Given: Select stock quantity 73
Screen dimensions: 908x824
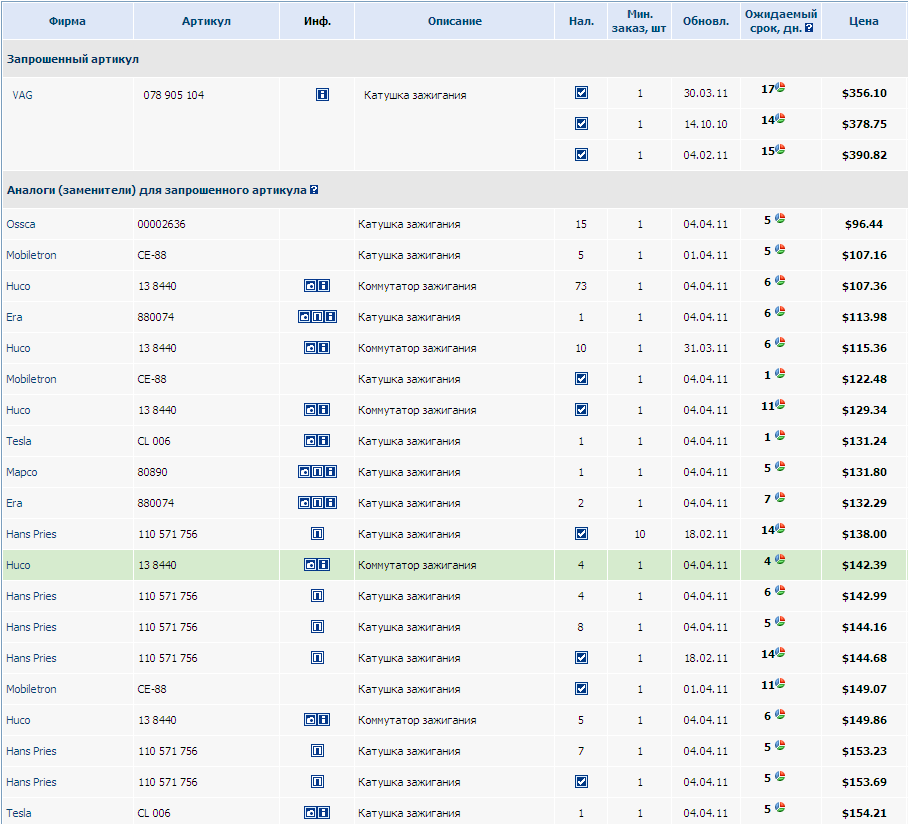Looking at the screenshot, I should [581, 286].
